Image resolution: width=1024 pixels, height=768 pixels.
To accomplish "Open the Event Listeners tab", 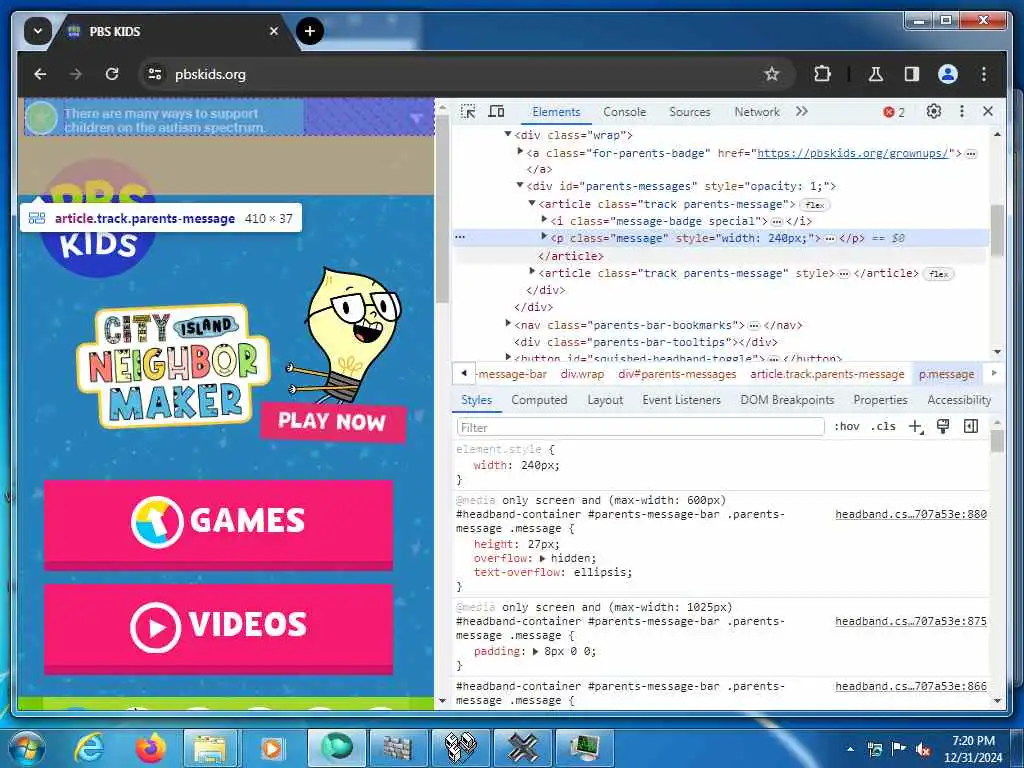I will pyautogui.click(x=681, y=400).
